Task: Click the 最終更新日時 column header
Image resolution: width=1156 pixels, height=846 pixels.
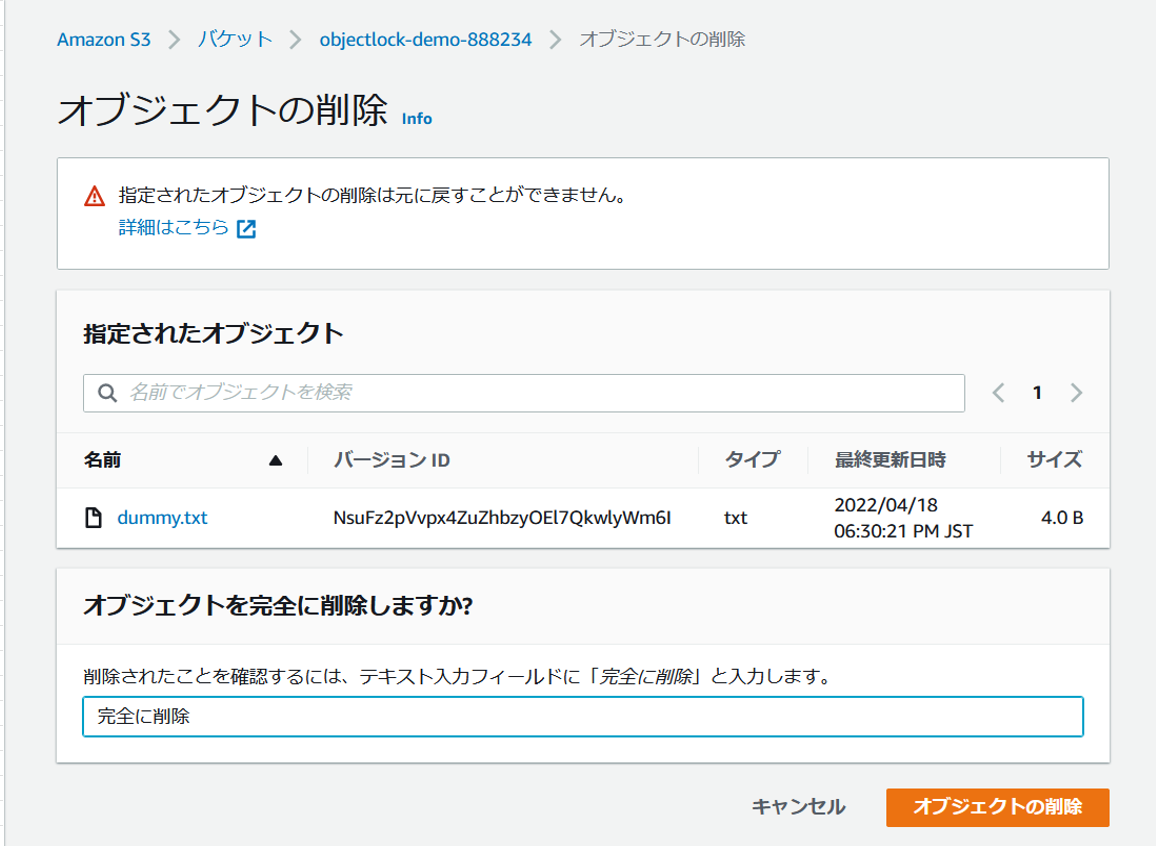Action: coord(890,460)
